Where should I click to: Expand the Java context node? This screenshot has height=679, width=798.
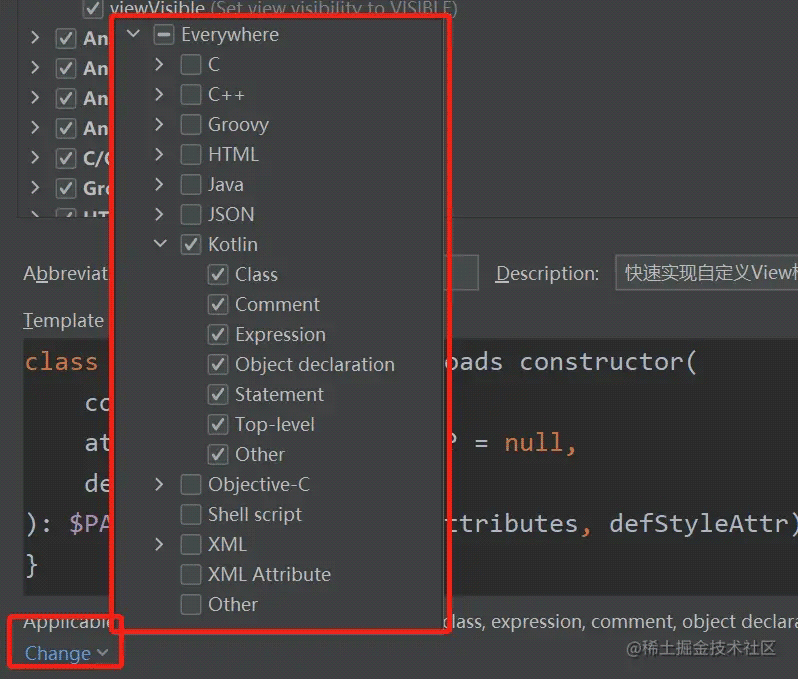pyautogui.click(x=160, y=184)
